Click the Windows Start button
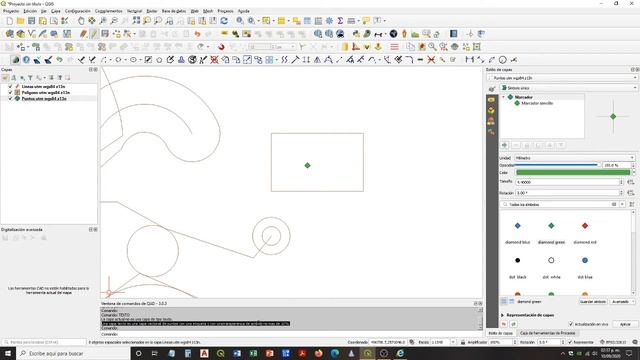 [8, 353]
